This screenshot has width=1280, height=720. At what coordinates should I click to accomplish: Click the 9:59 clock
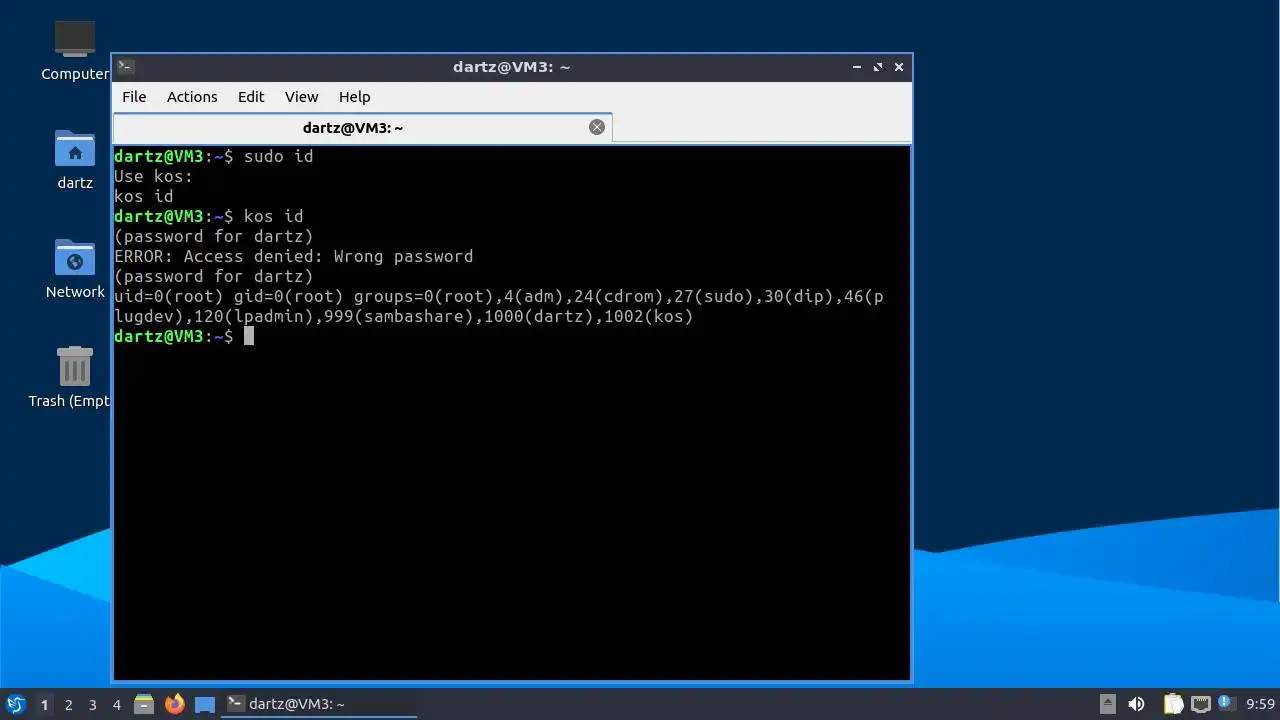1261,704
